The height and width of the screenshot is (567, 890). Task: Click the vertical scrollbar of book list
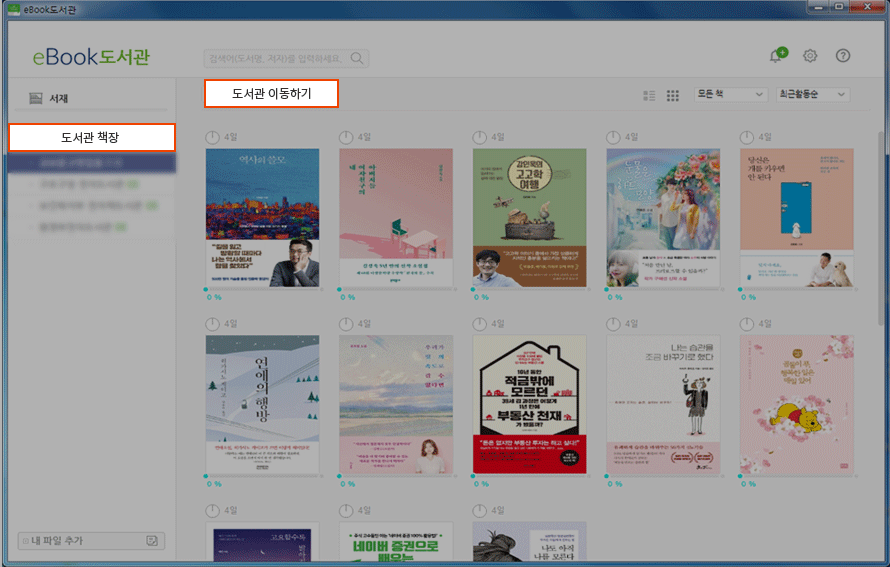[883, 230]
